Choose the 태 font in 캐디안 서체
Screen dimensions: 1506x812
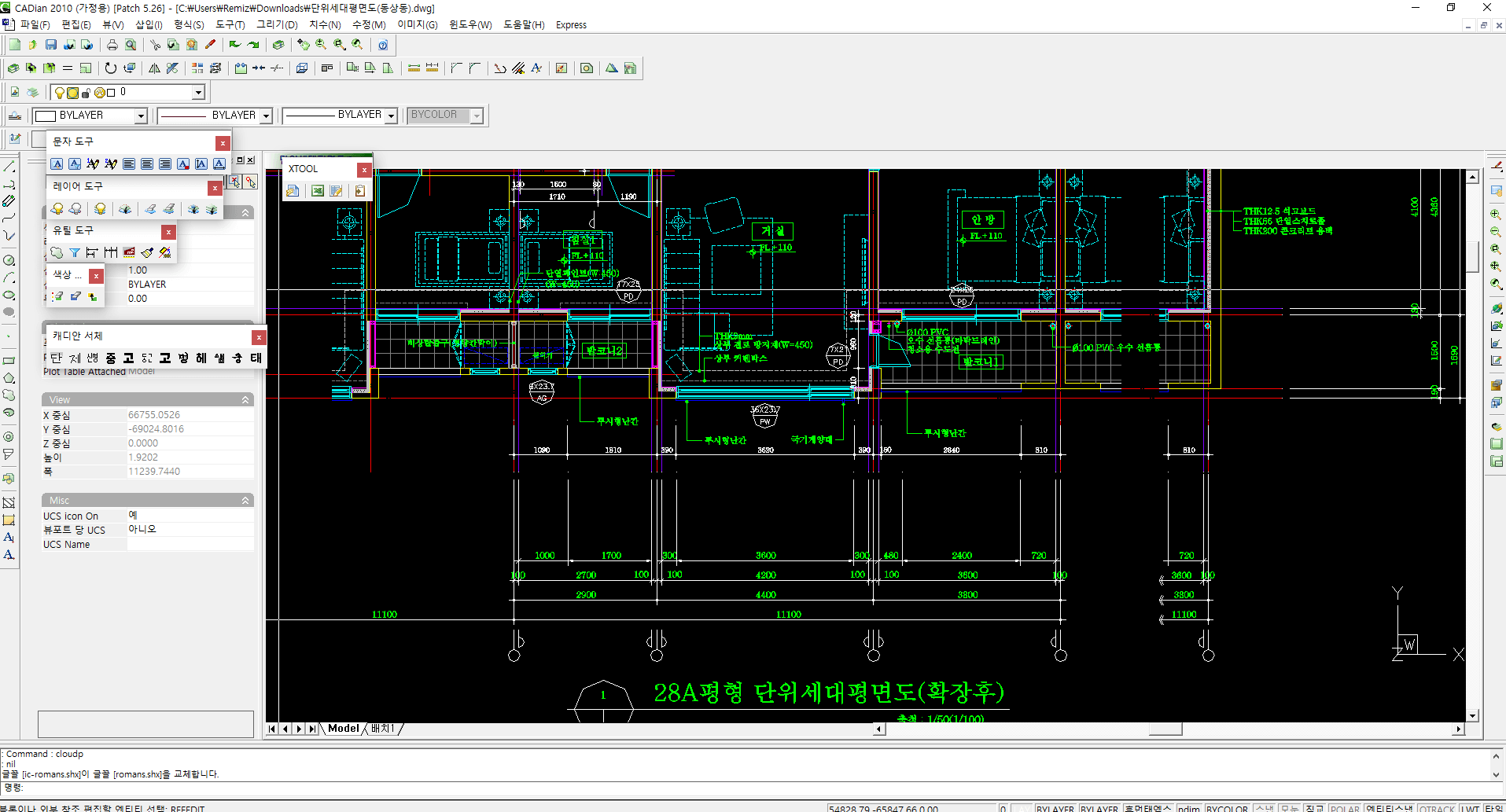point(256,358)
